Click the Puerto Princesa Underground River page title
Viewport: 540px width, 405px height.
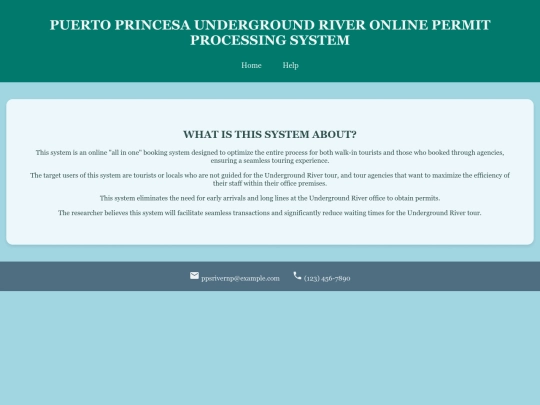pyautogui.click(x=270, y=32)
